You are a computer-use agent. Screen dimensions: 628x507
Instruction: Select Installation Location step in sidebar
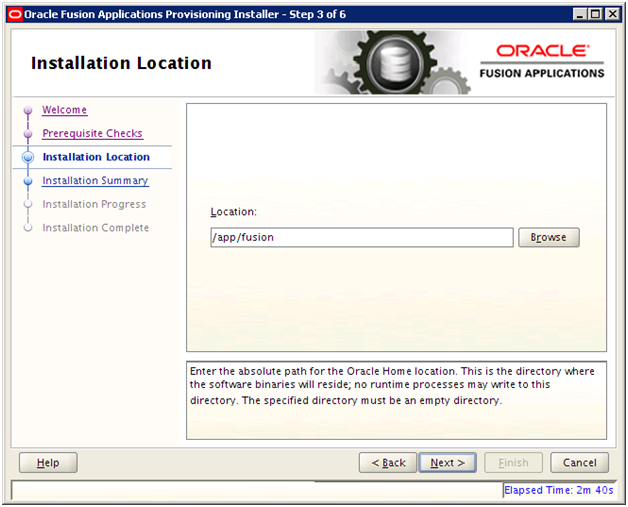96,157
